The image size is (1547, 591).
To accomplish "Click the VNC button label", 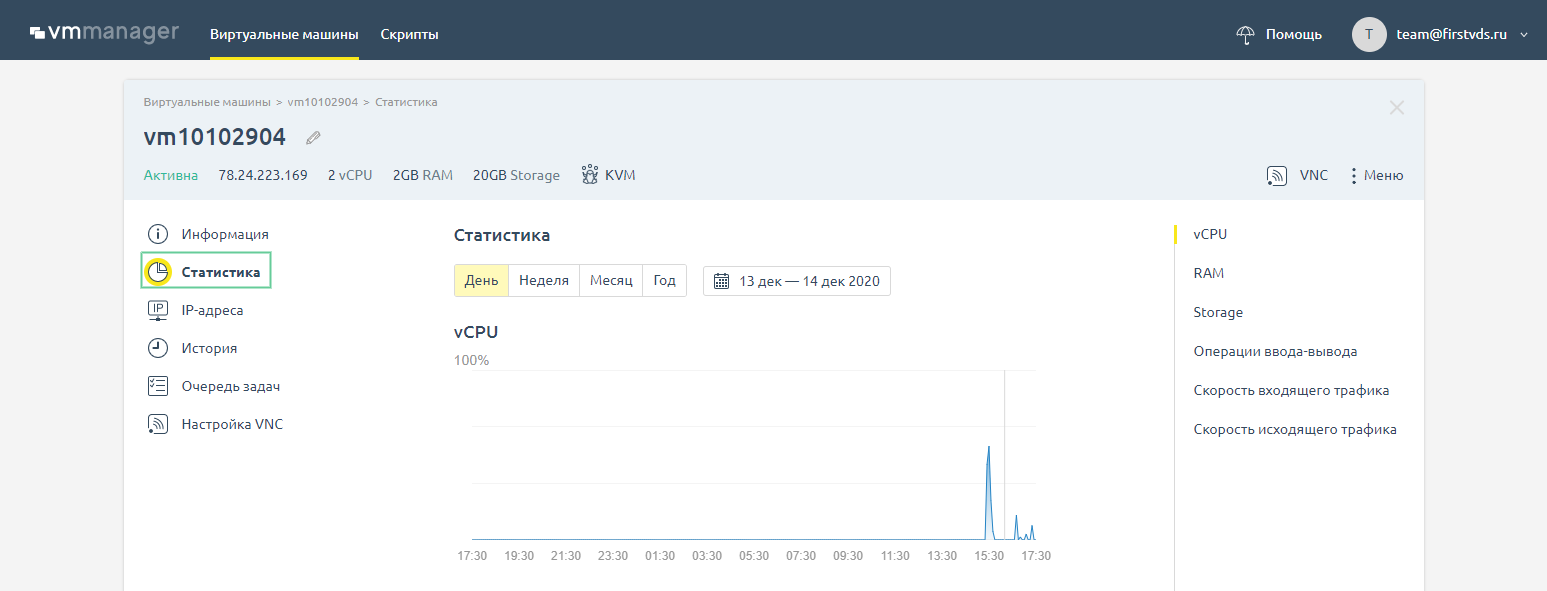I will [1314, 175].
